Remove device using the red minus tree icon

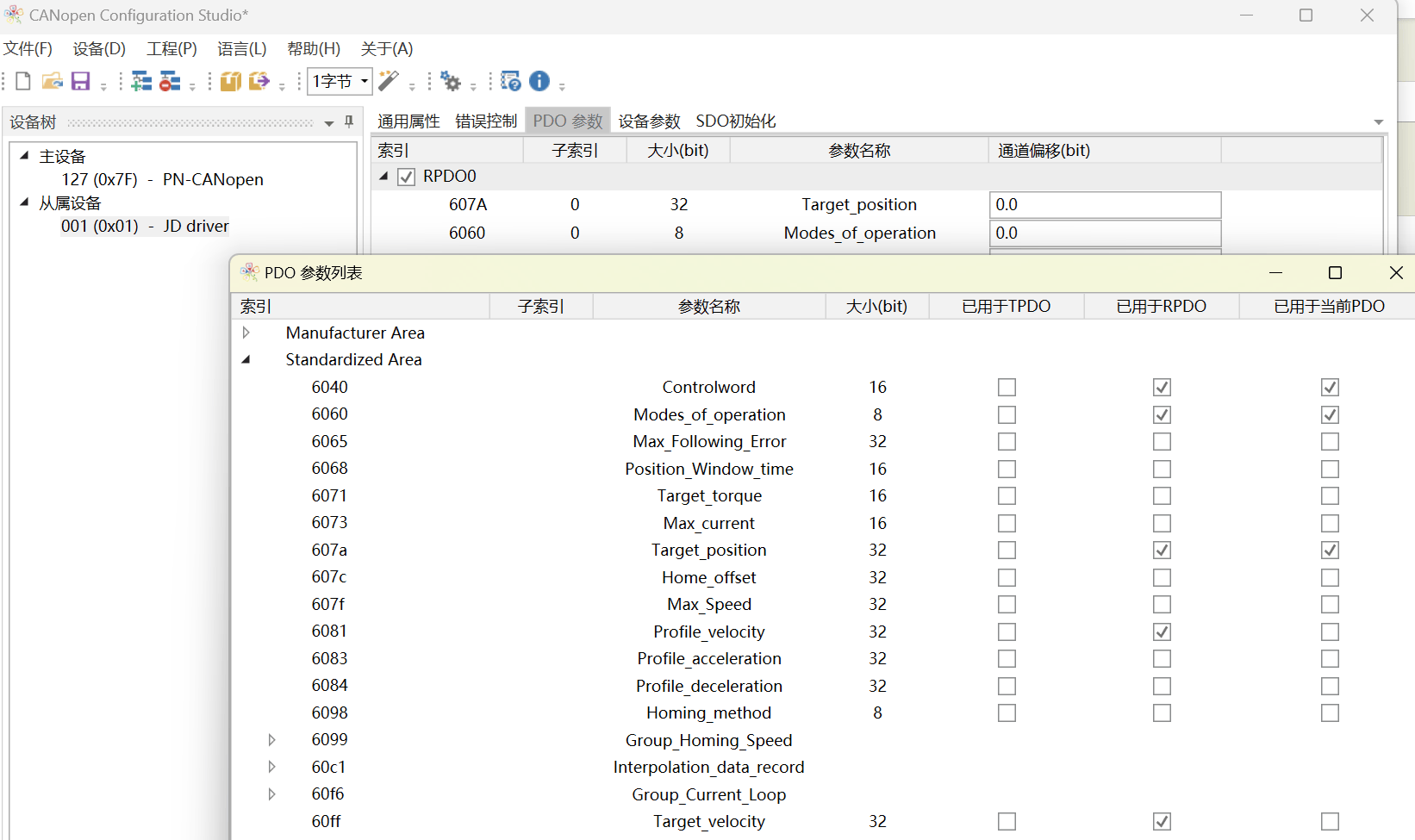click(170, 81)
